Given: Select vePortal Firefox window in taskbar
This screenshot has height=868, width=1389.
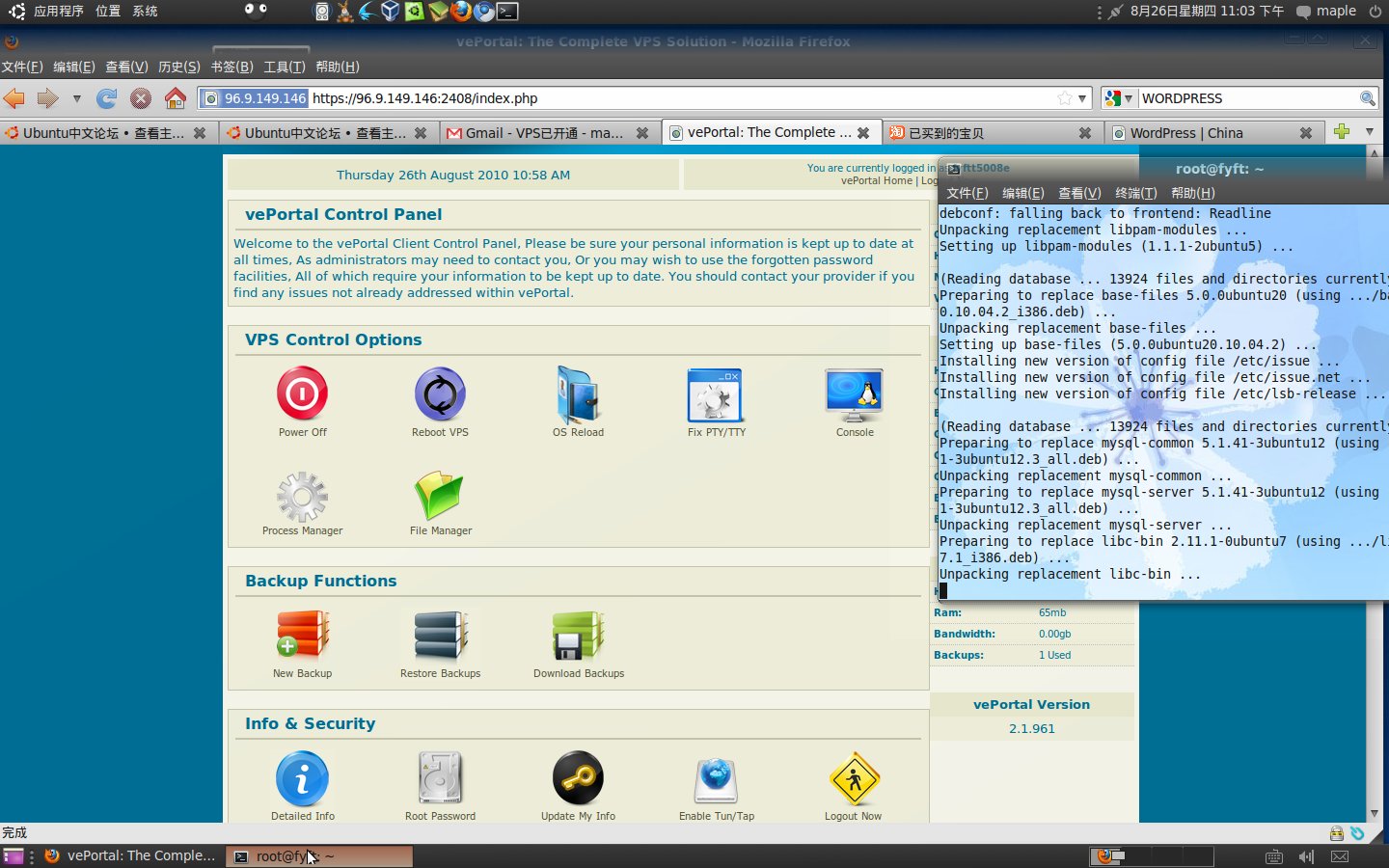Looking at the screenshot, I should [129, 856].
